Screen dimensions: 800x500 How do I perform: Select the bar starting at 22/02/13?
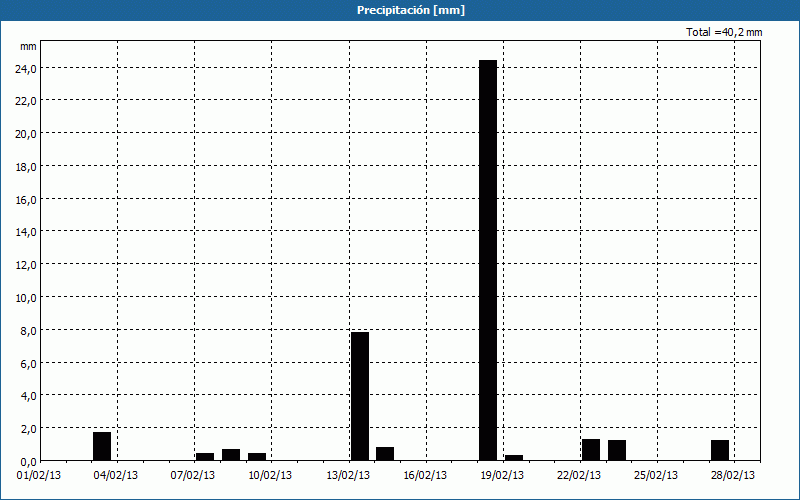coord(591,450)
